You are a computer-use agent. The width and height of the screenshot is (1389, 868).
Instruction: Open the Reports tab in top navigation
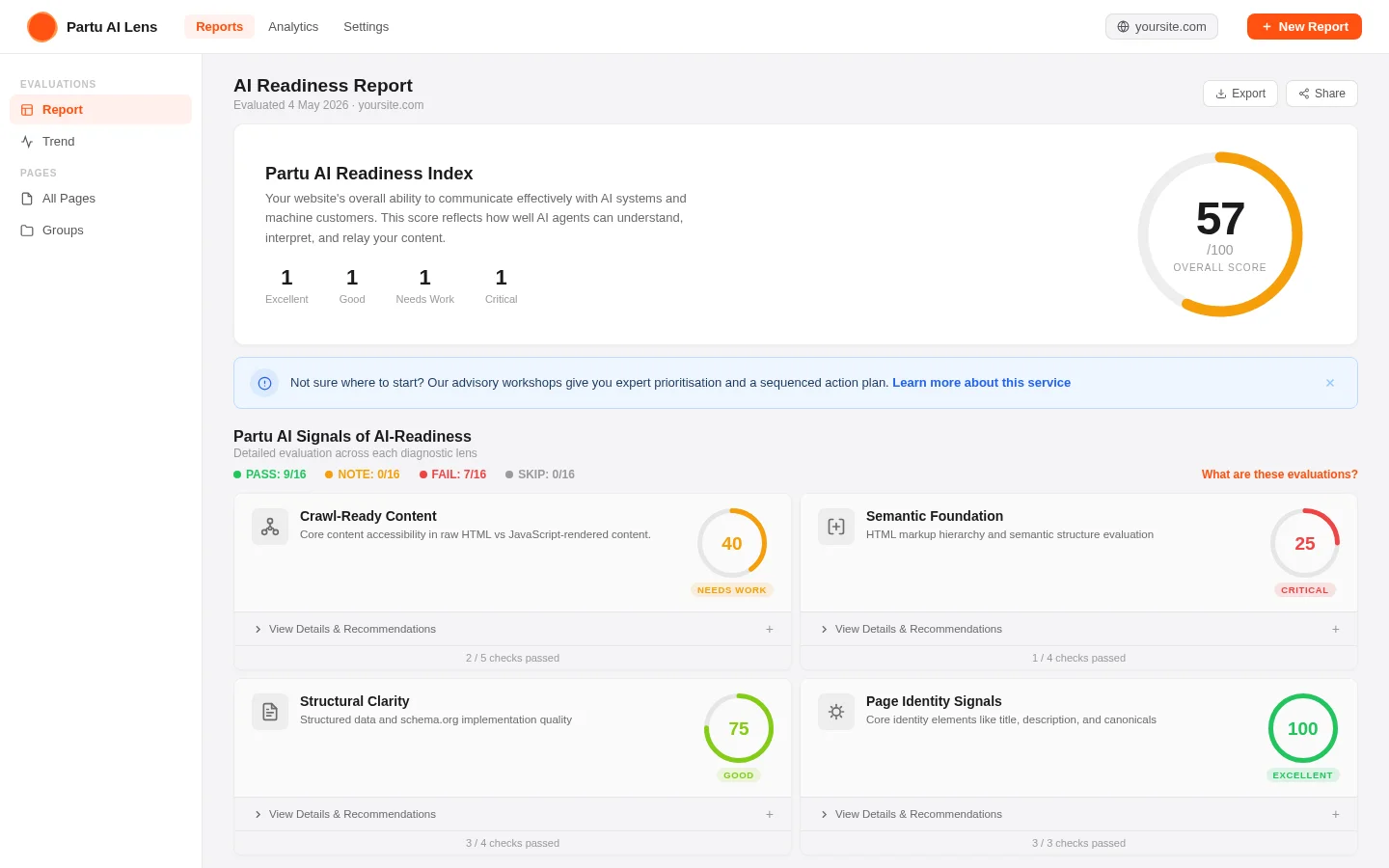[219, 27]
